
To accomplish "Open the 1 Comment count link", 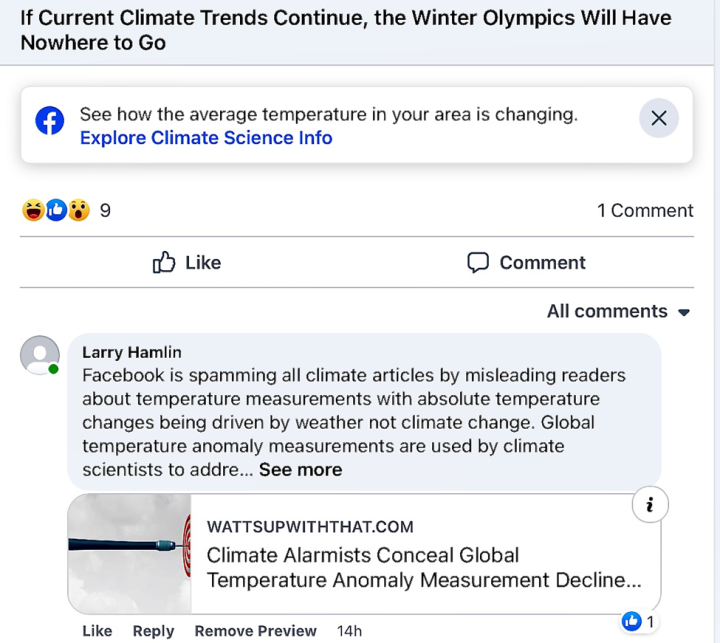I will [x=645, y=210].
